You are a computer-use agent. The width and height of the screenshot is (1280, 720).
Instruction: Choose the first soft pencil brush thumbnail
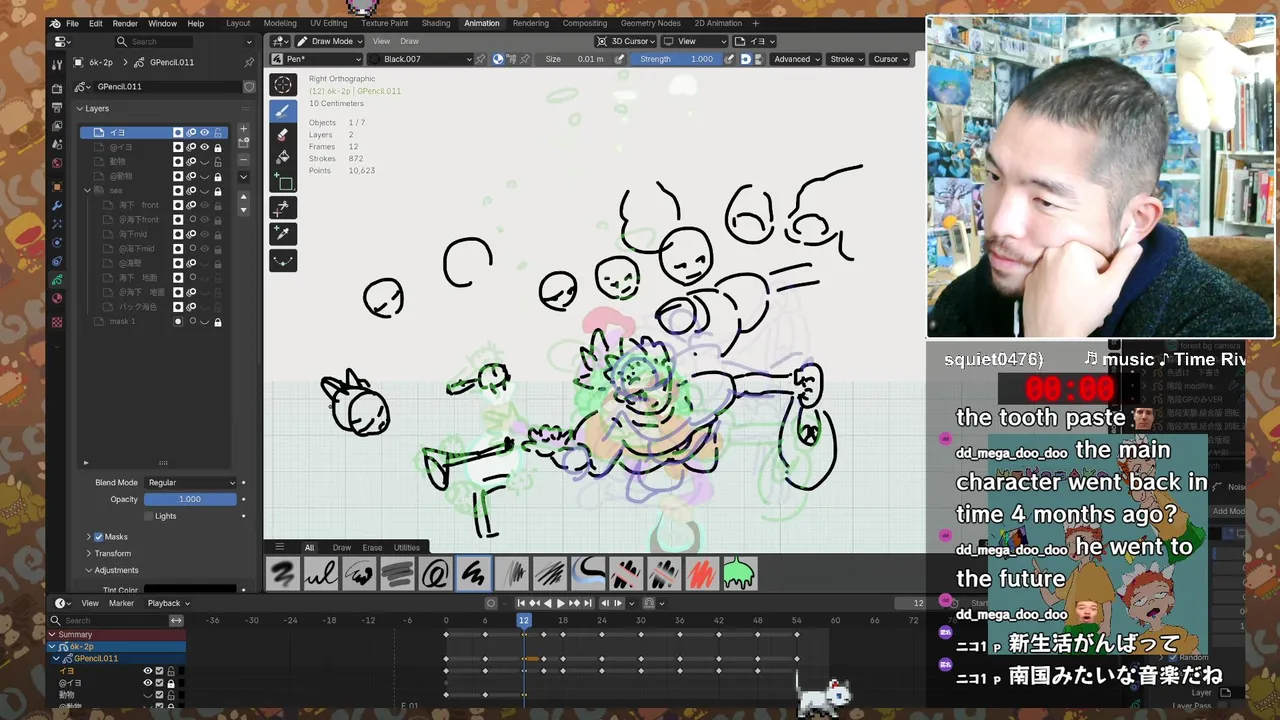pyautogui.click(x=283, y=574)
